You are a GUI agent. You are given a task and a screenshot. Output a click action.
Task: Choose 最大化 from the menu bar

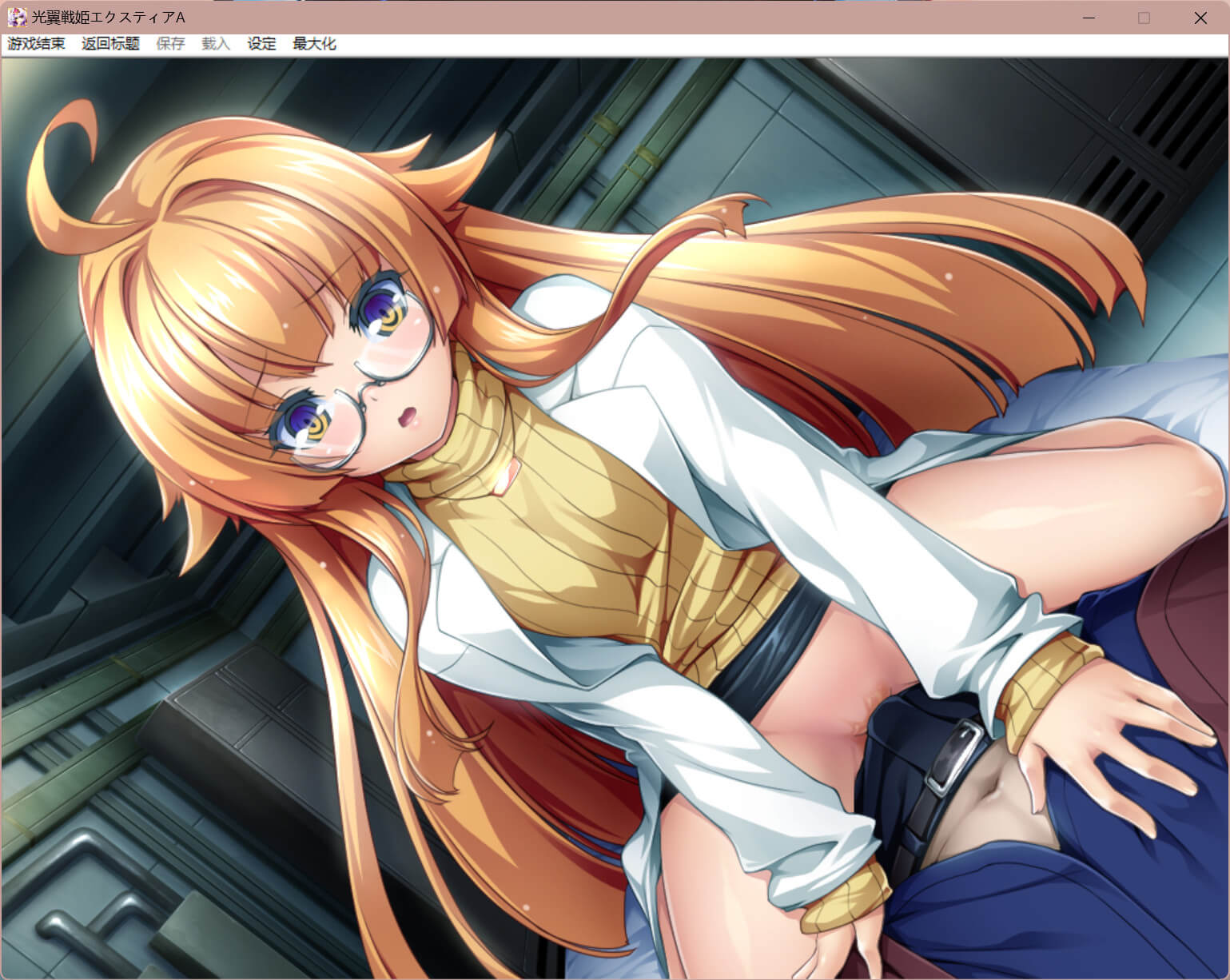[x=314, y=44]
